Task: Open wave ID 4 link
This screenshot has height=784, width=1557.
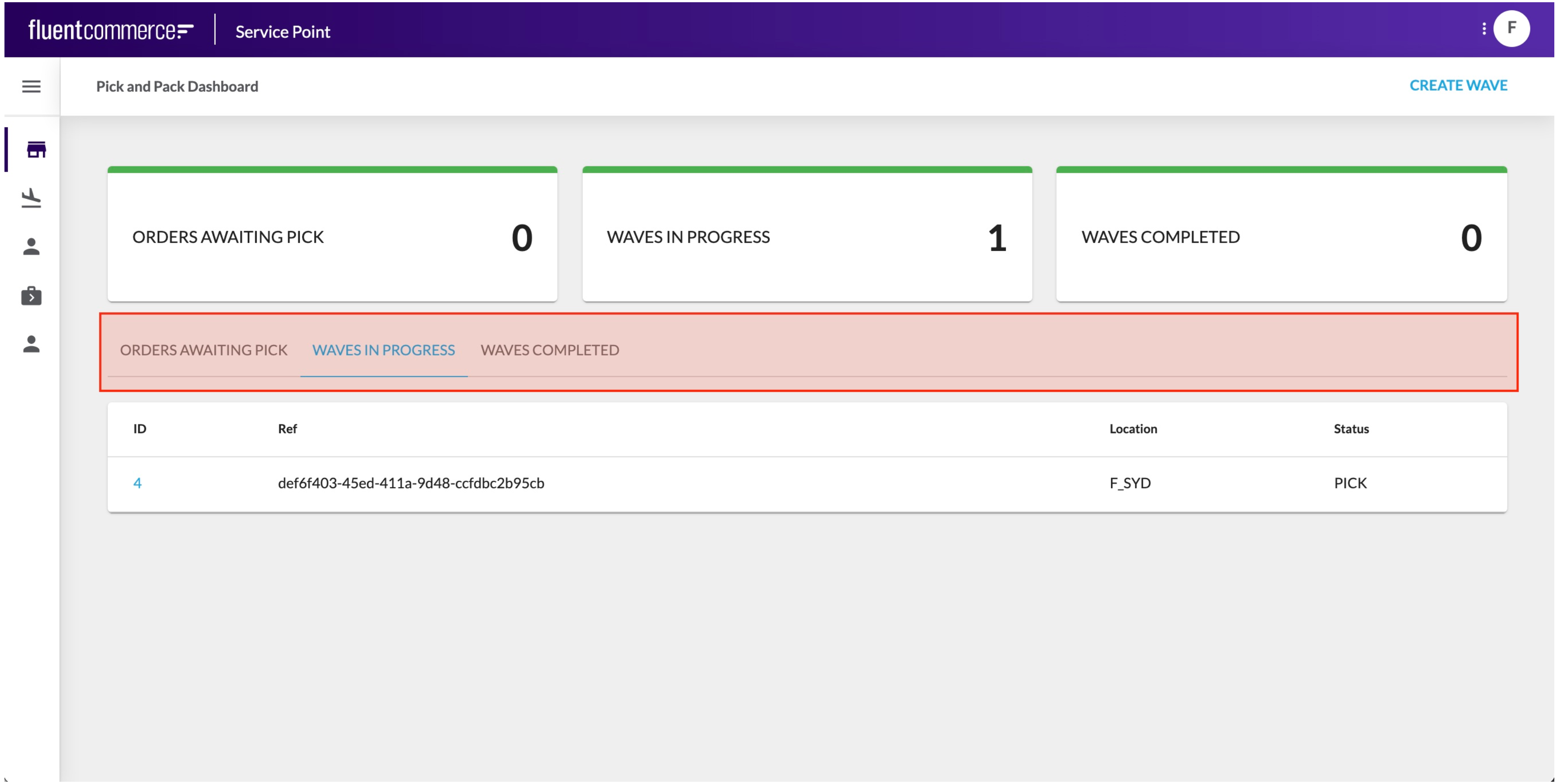Action: (x=137, y=483)
